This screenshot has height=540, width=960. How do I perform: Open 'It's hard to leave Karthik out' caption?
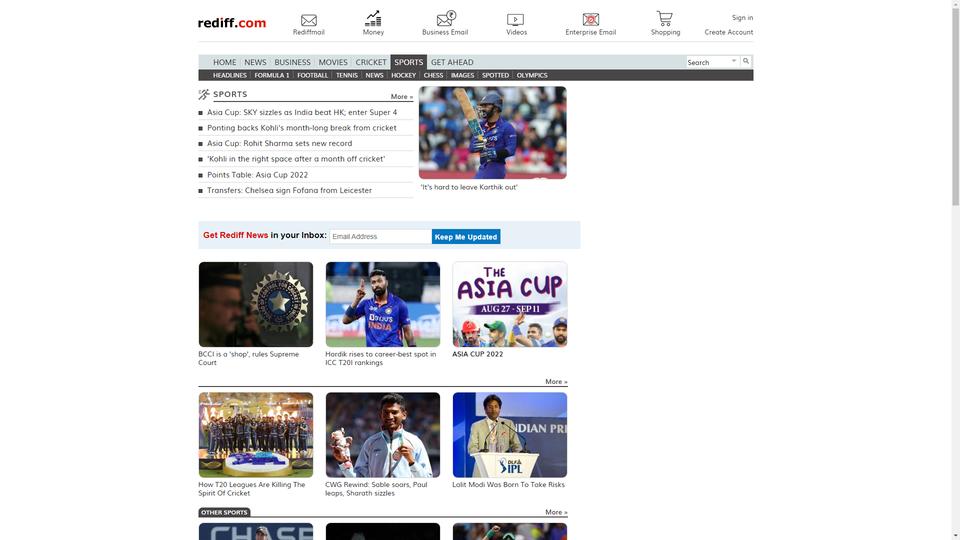click(x=469, y=187)
